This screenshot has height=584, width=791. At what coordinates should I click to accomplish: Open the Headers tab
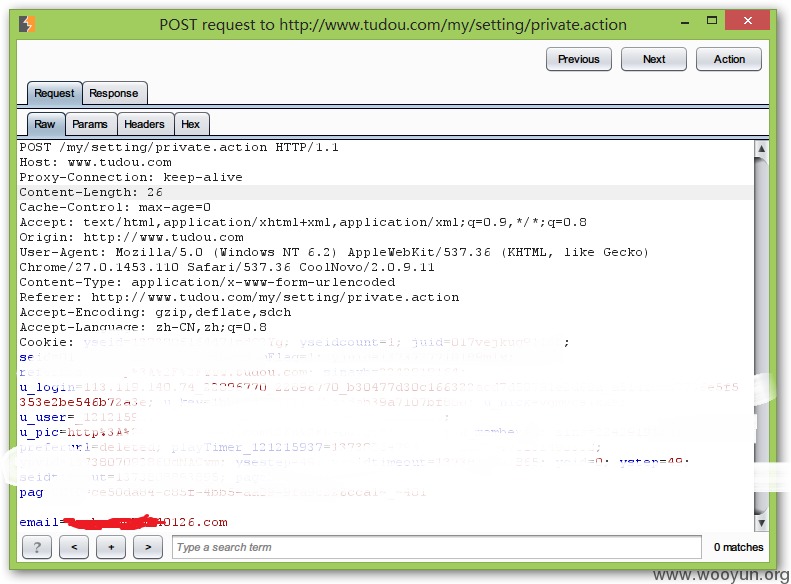point(144,124)
